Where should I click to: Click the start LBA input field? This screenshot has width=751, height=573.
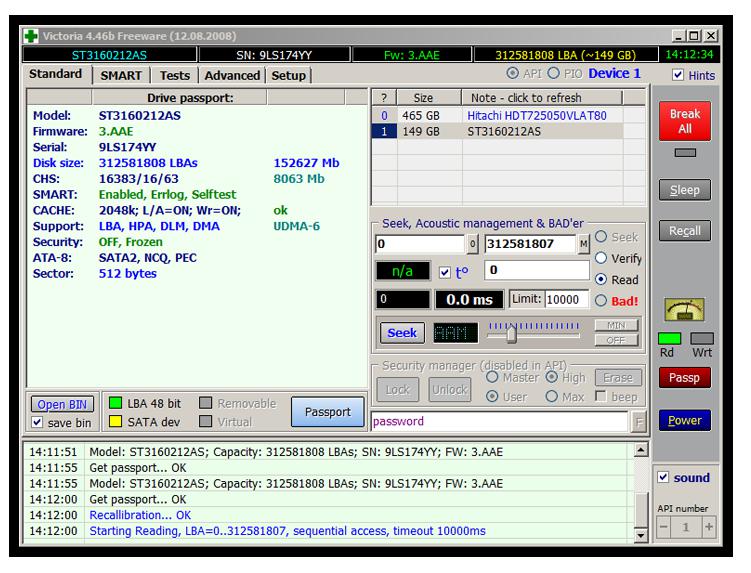pos(420,244)
